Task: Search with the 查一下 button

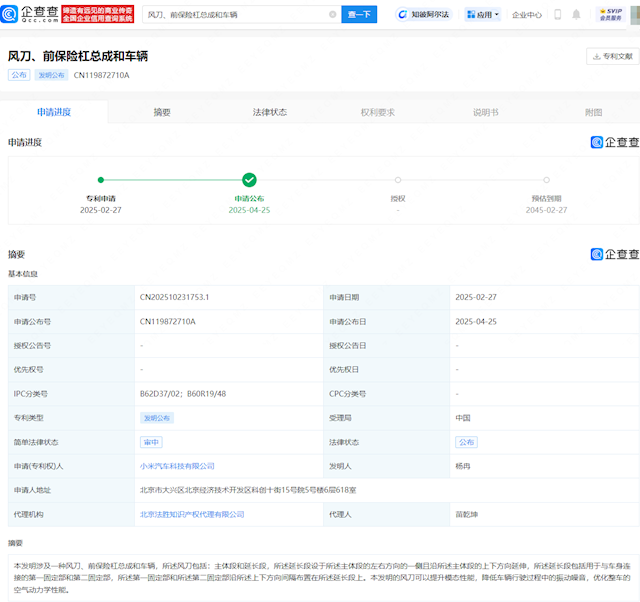Action: coord(359,14)
